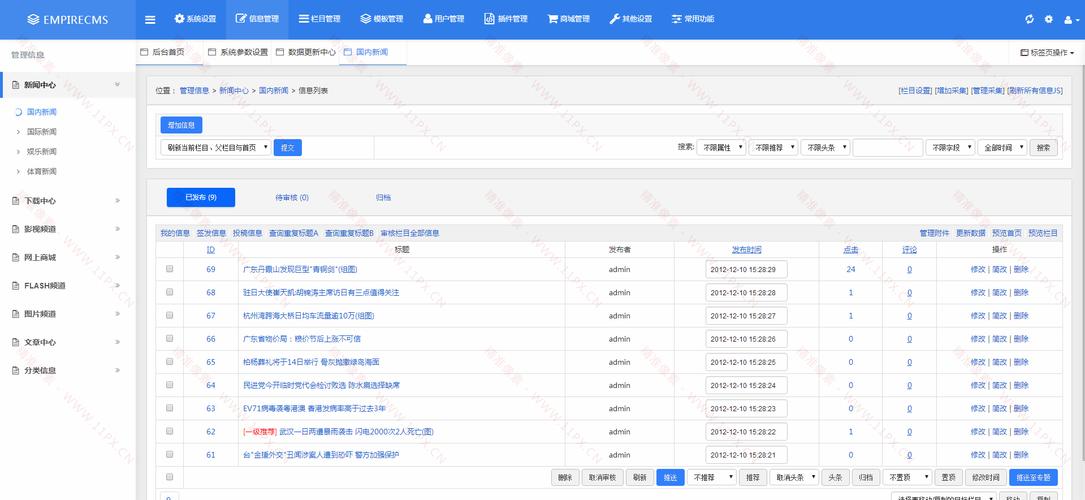1085x500 pixels.
Task: Click the 增加信息 button
Action: click(181, 125)
